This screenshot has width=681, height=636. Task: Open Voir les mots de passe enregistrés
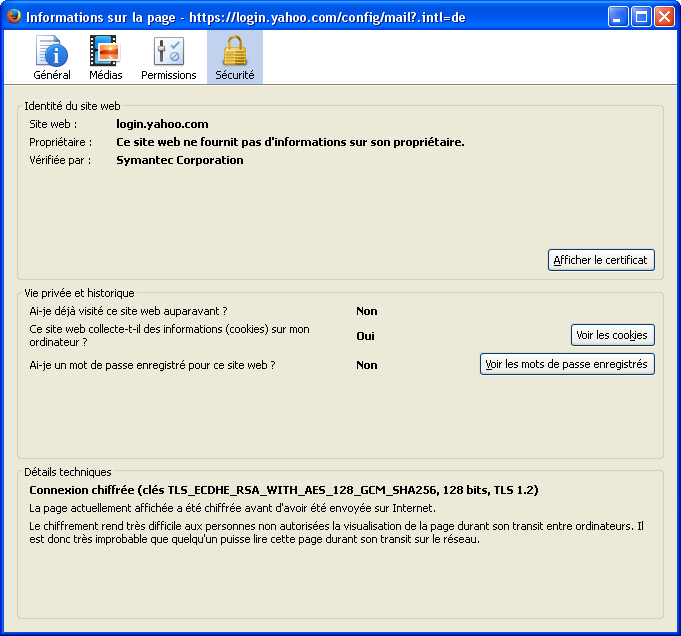pyautogui.click(x=567, y=364)
